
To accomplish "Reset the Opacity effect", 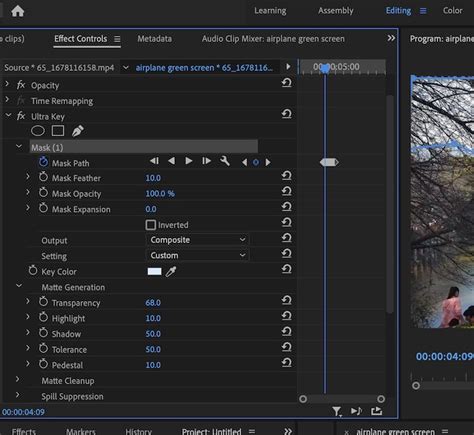I will click(x=286, y=83).
